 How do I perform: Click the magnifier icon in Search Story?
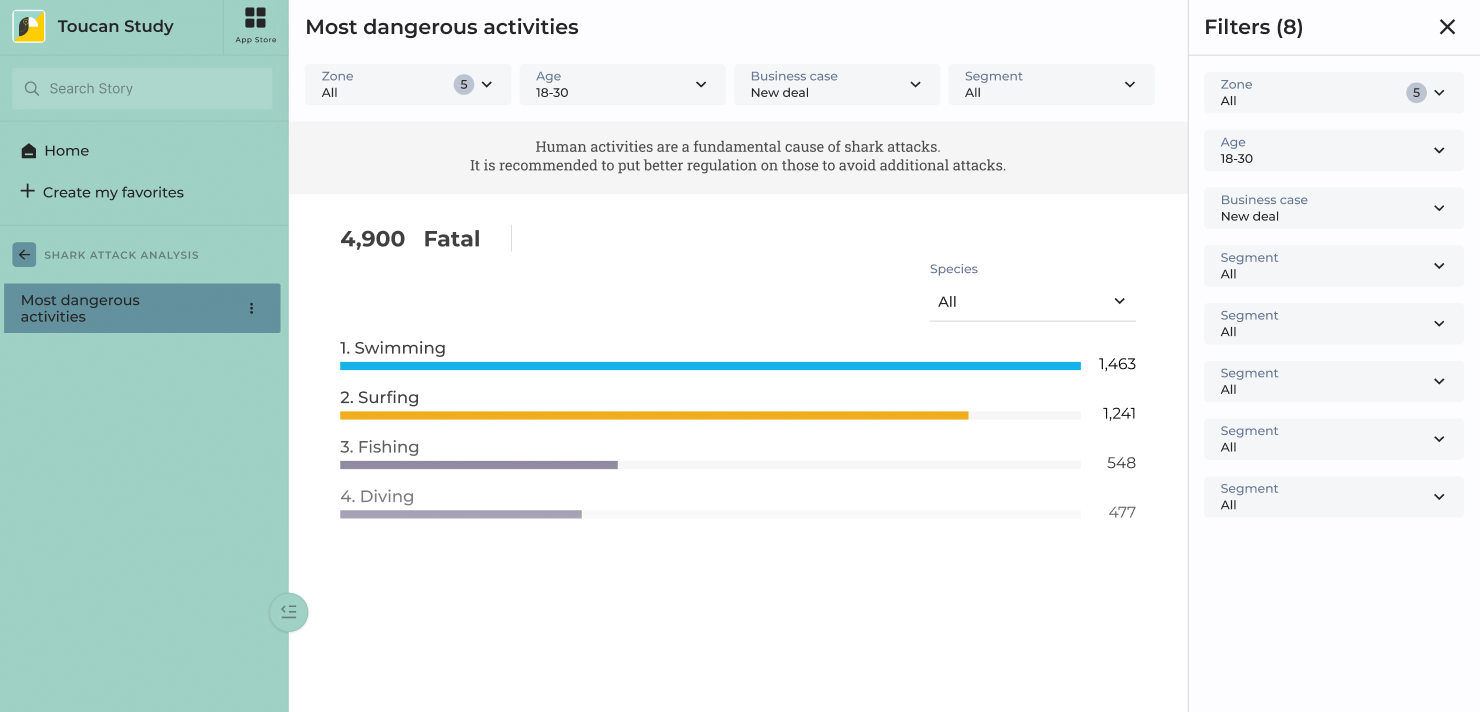click(32, 89)
